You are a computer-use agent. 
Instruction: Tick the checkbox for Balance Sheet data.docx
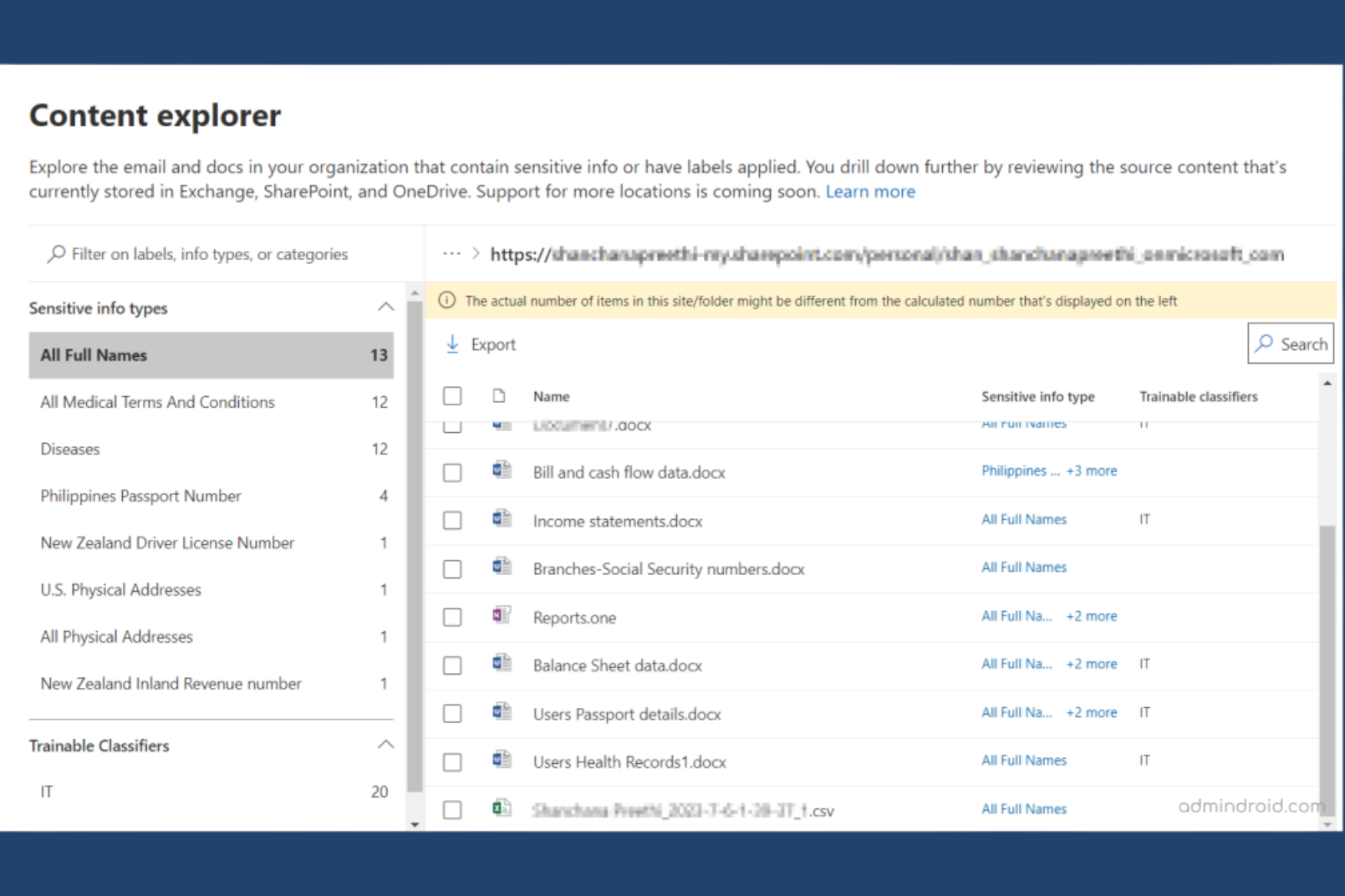(452, 665)
